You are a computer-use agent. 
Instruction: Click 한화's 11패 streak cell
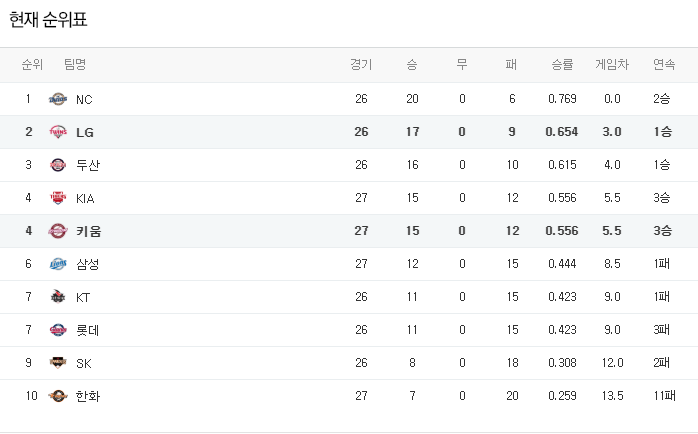[x=663, y=396]
